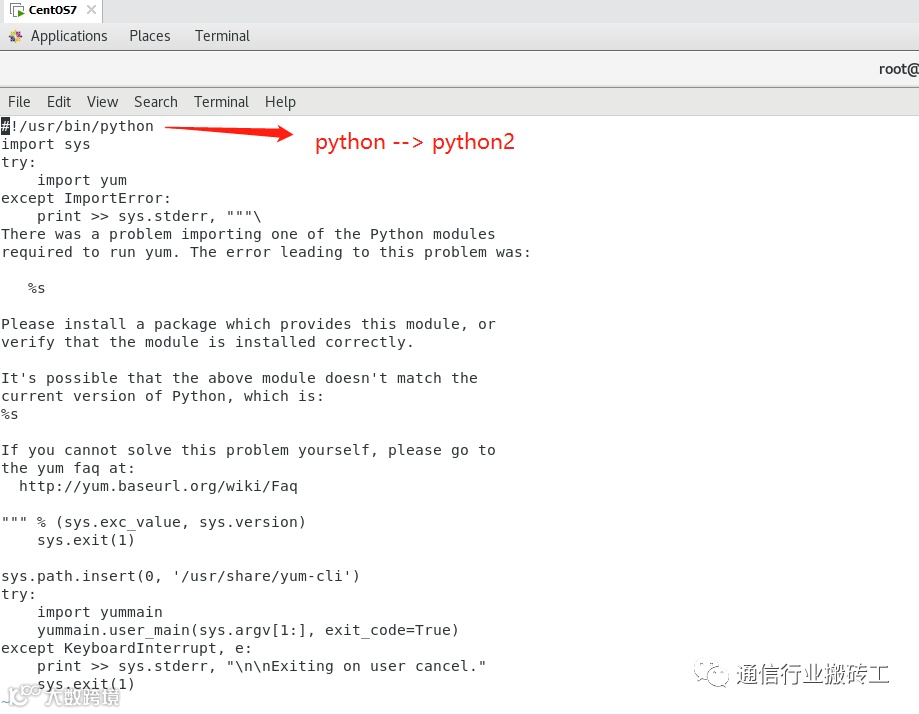Click the line 'verify that the module is installed'

207,342
